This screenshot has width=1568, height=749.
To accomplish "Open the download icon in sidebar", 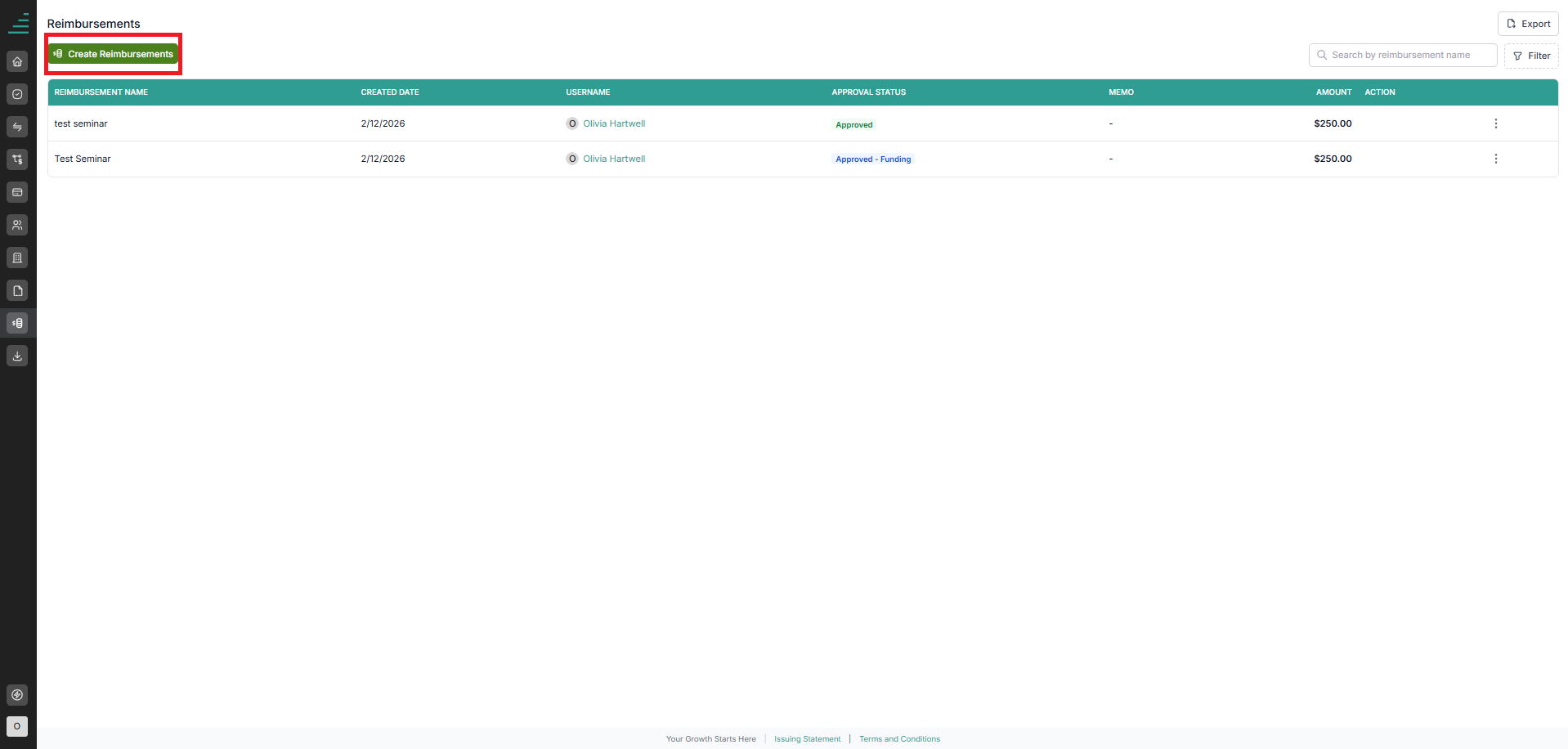I will (x=17, y=356).
